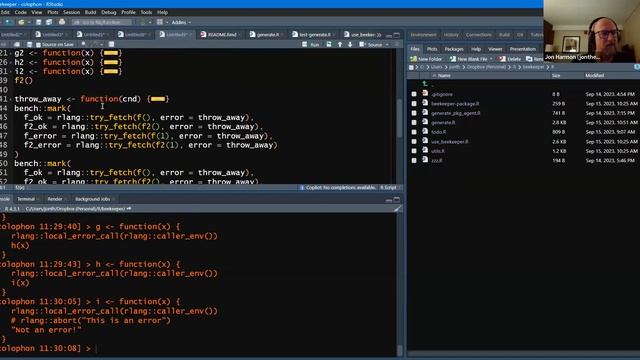Show more editor tabs with the chevron
640x360 pixels.
click(x=379, y=35)
